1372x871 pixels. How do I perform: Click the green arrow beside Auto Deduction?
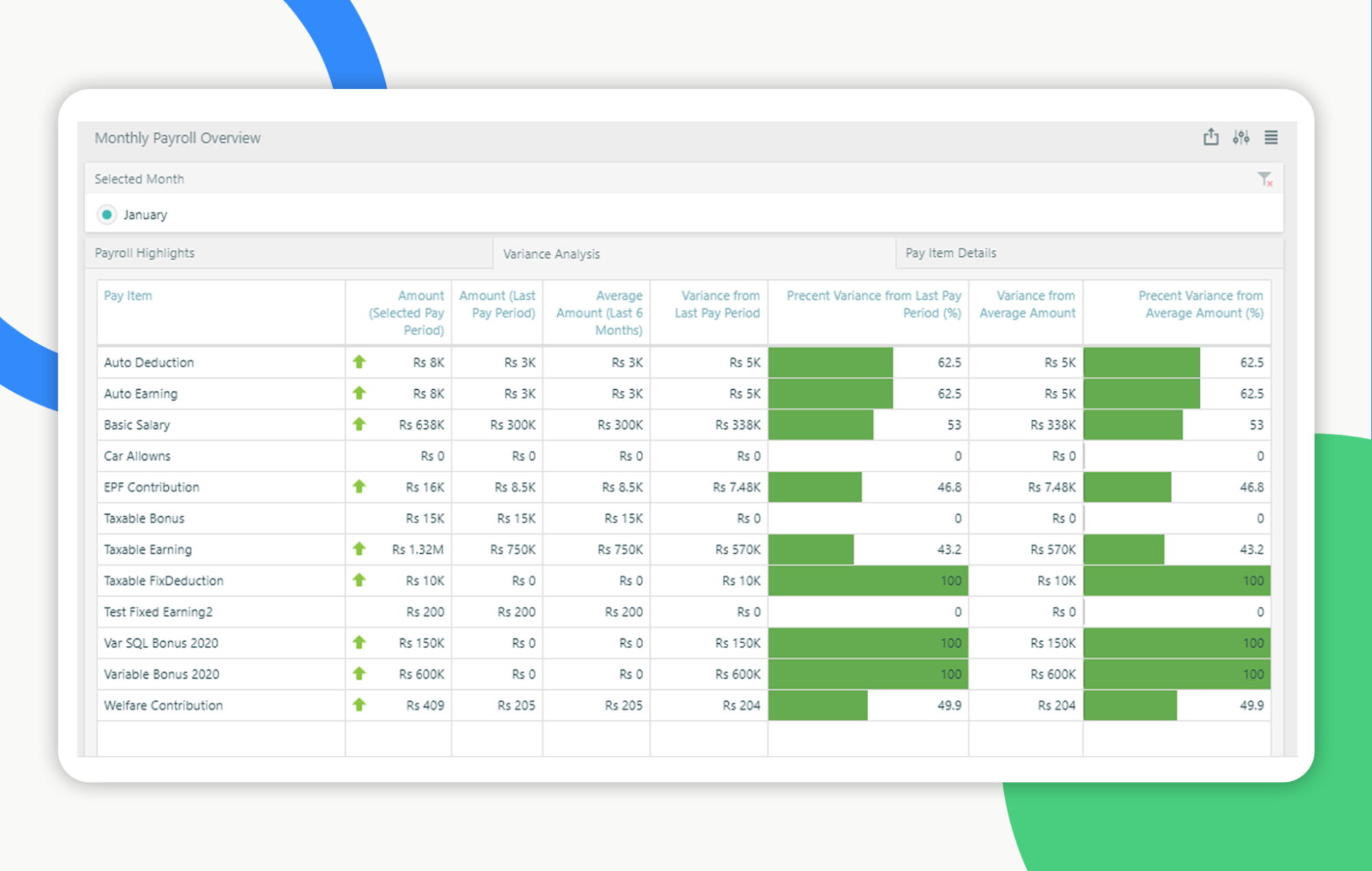(x=359, y=362)
